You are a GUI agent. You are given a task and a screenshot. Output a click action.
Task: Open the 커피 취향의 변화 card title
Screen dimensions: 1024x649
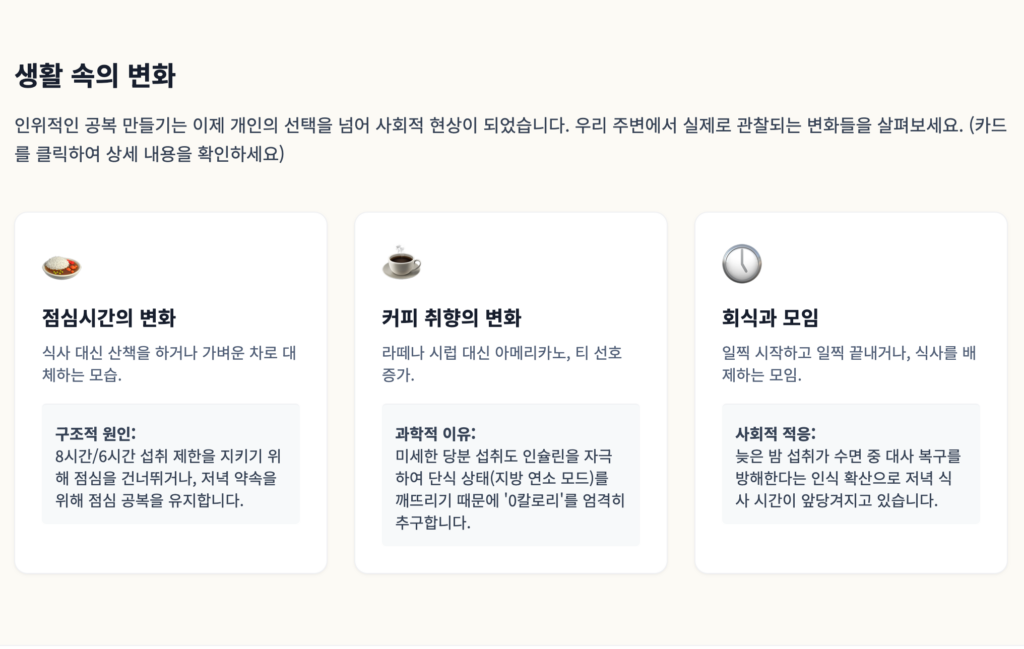451,319
